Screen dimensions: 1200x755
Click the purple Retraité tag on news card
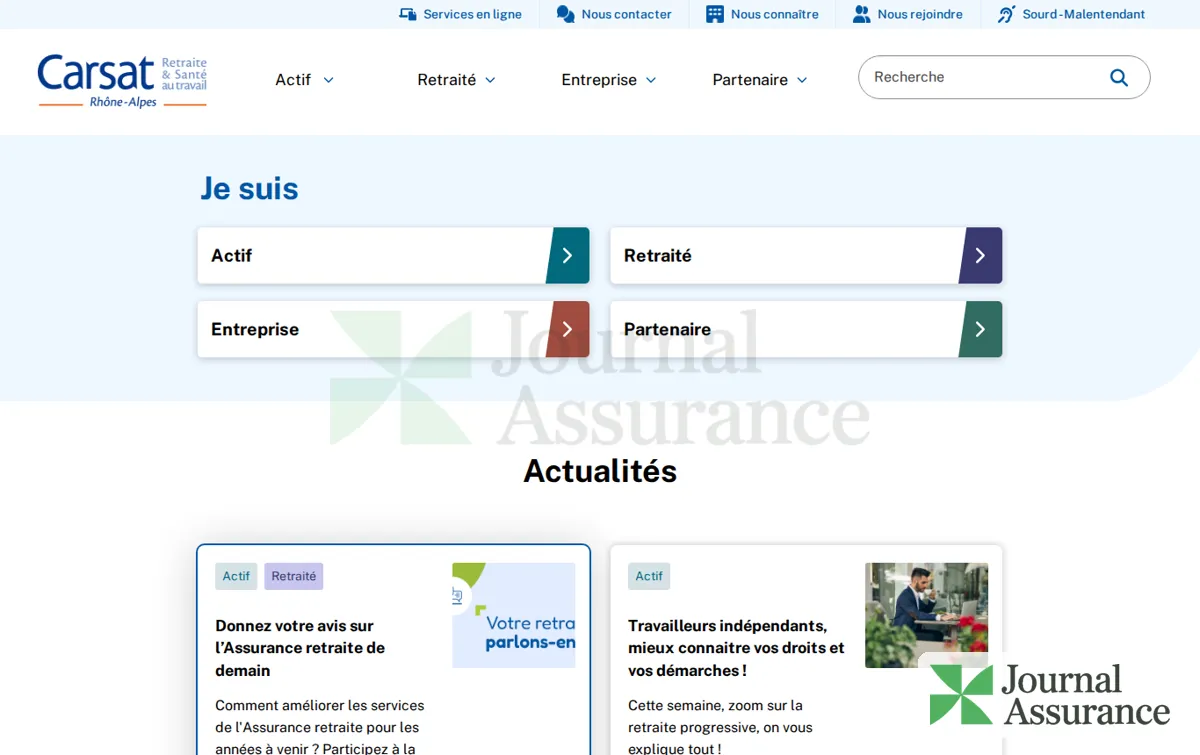point(294,576)
